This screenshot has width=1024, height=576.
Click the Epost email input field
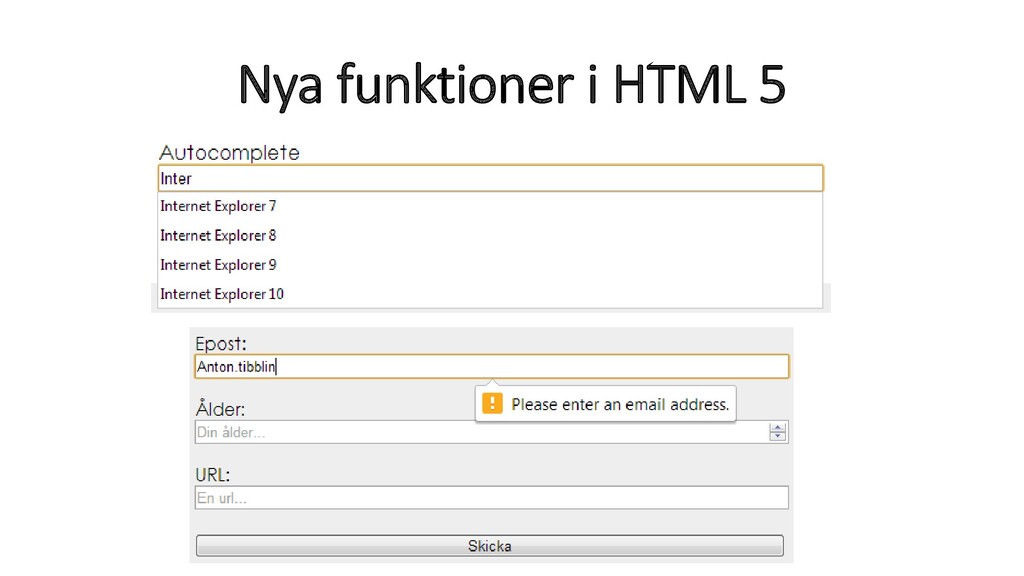(x=492, y=366)
